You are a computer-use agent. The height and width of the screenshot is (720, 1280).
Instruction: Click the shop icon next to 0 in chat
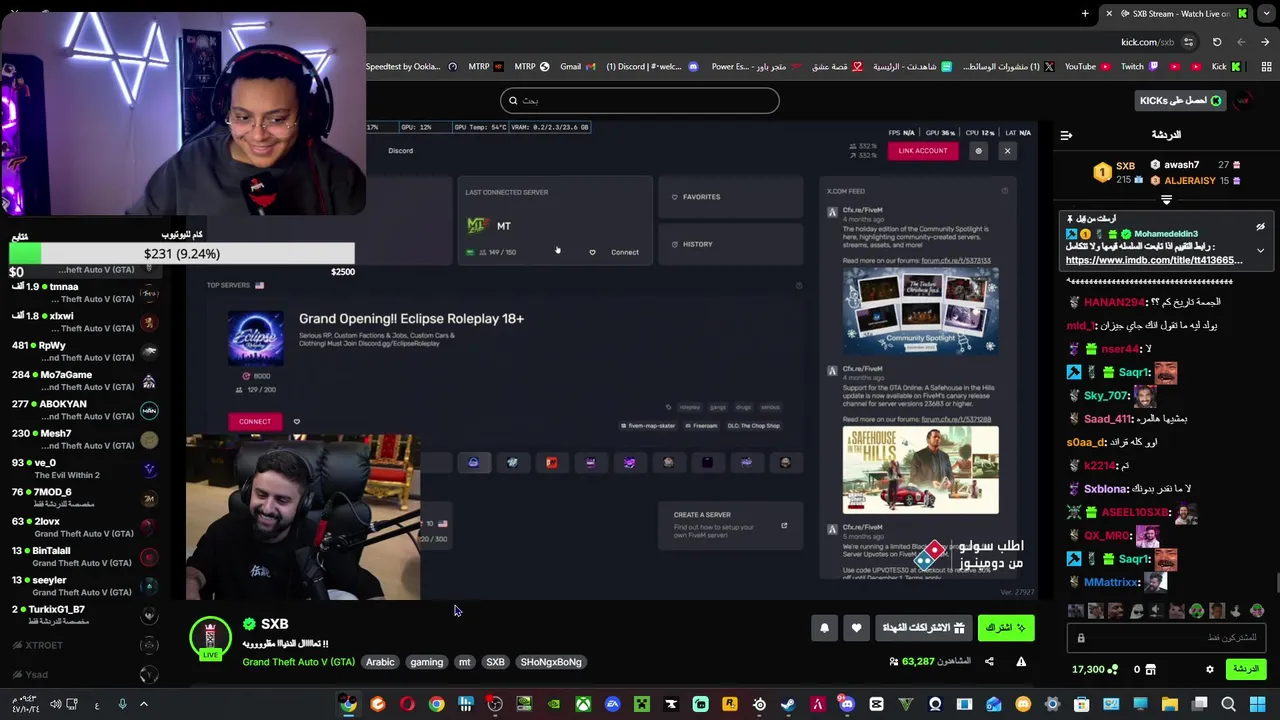[1150, 669]
